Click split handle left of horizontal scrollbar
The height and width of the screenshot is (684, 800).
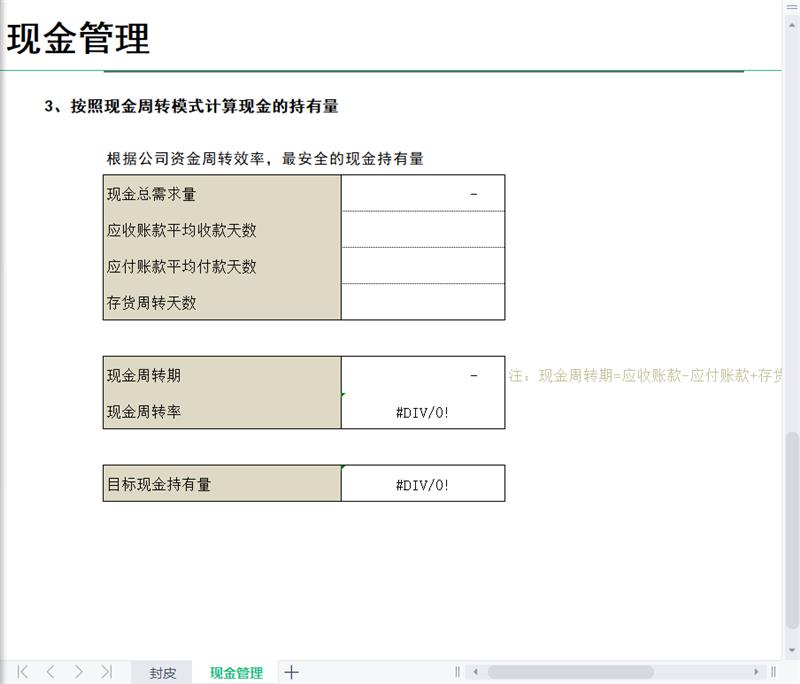click(x=458, y=672)
